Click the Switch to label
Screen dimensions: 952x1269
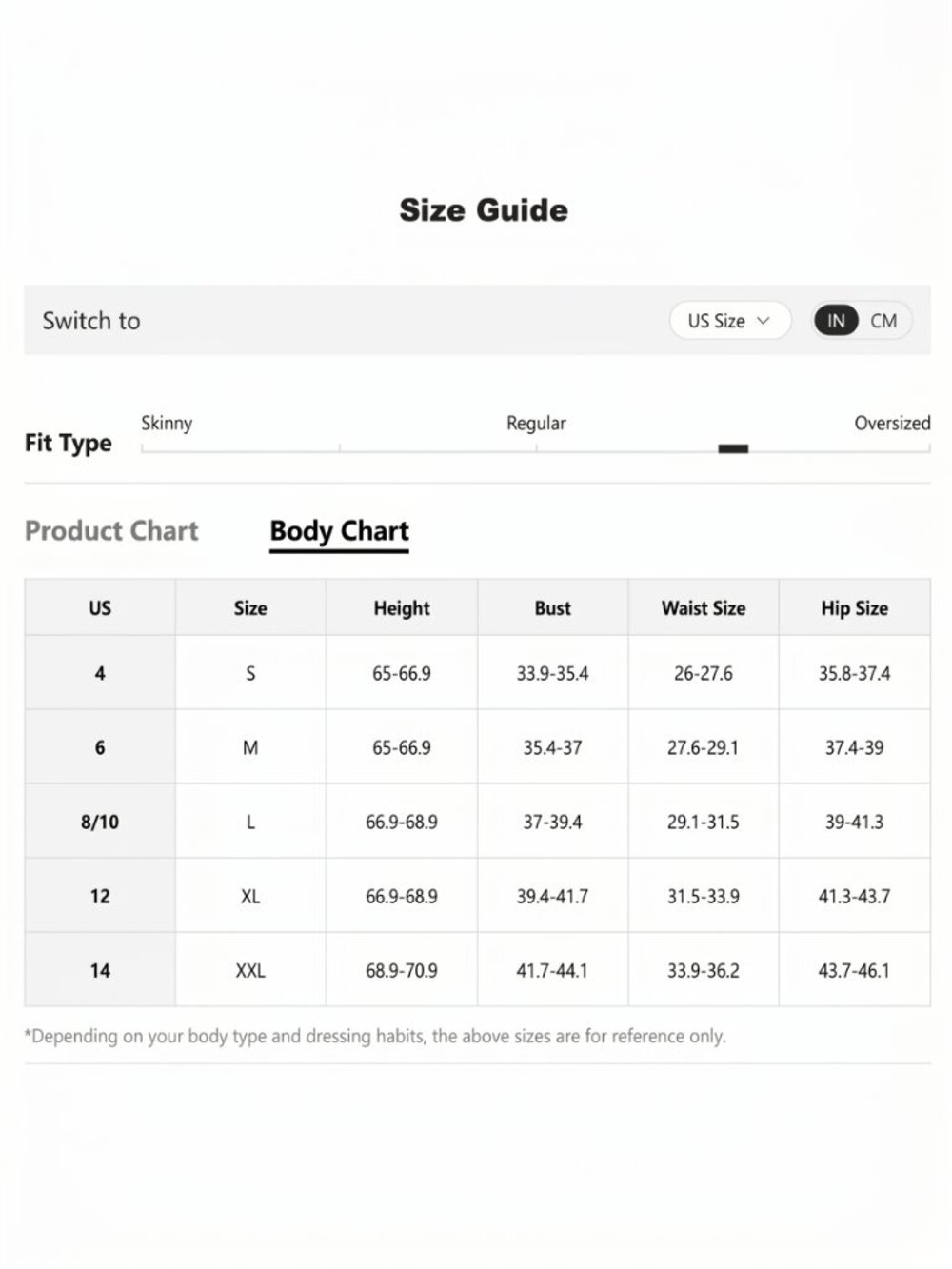91,321
